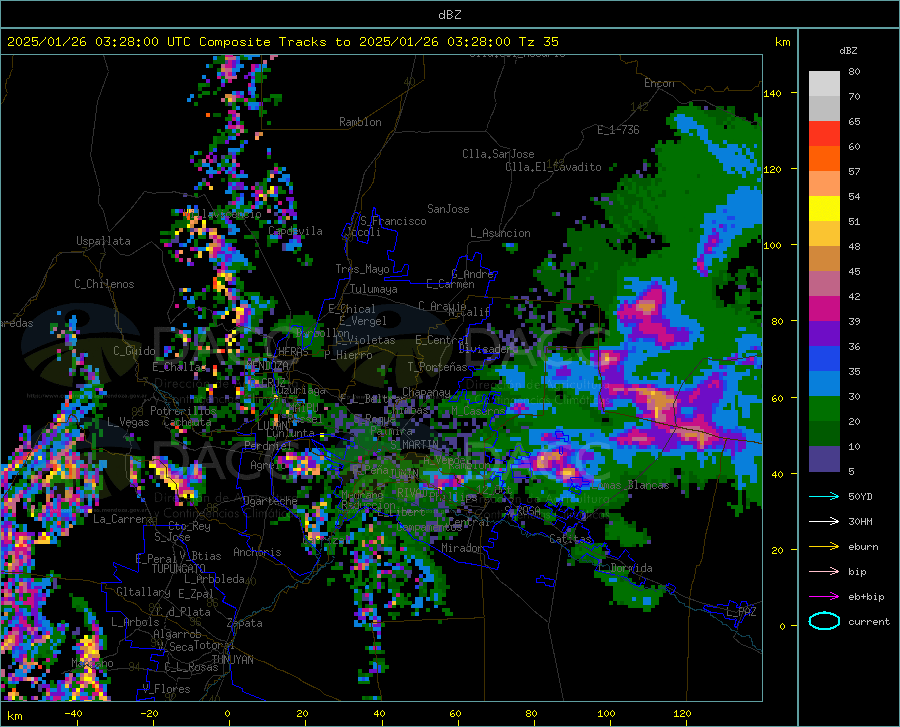Select the magenta 39-42 dBZ color swatch
This screenshot has height=727, width=900.
(x=824, y=309)
